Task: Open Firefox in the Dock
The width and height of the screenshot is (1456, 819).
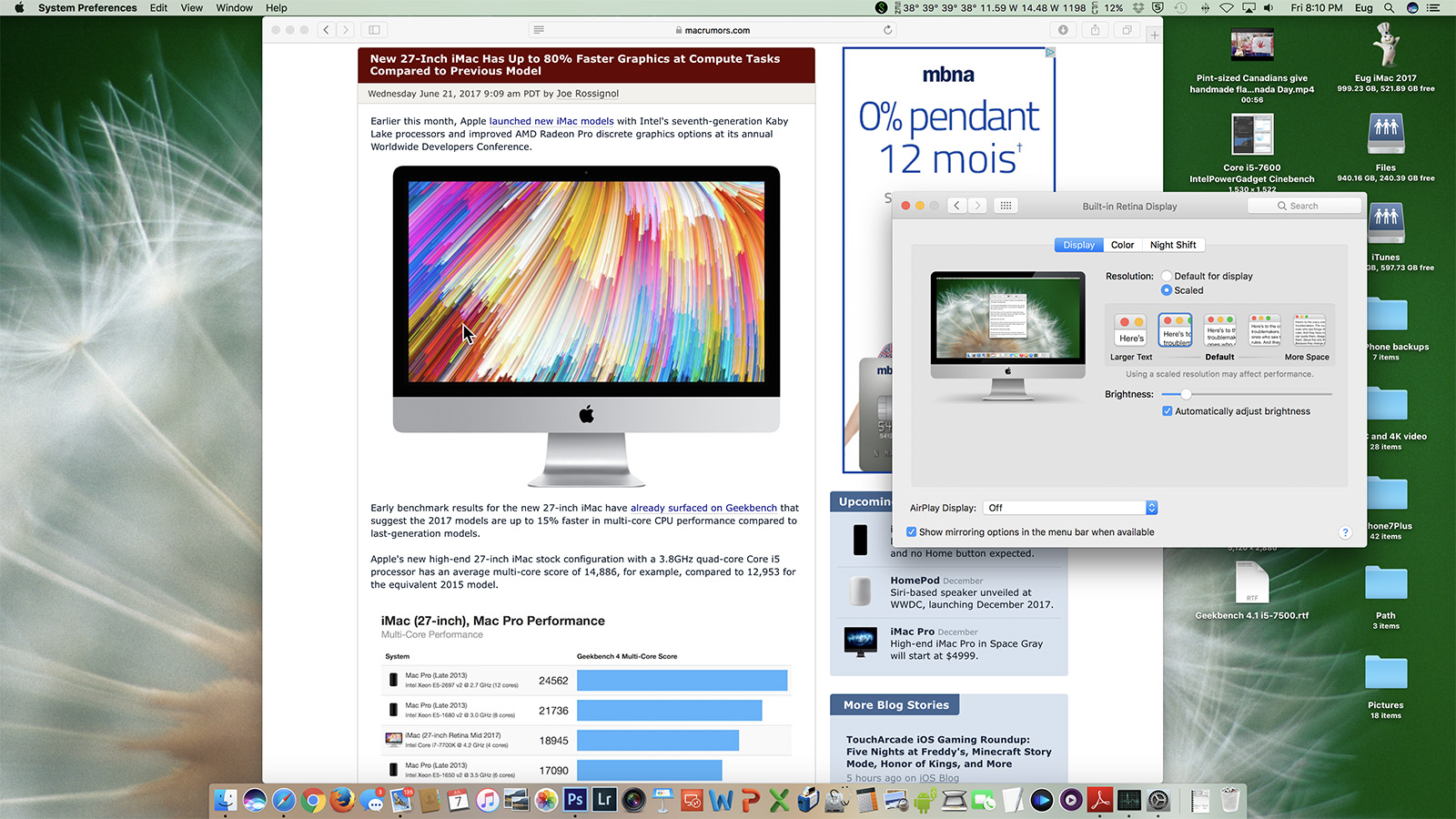Action: tap(342, 800)
